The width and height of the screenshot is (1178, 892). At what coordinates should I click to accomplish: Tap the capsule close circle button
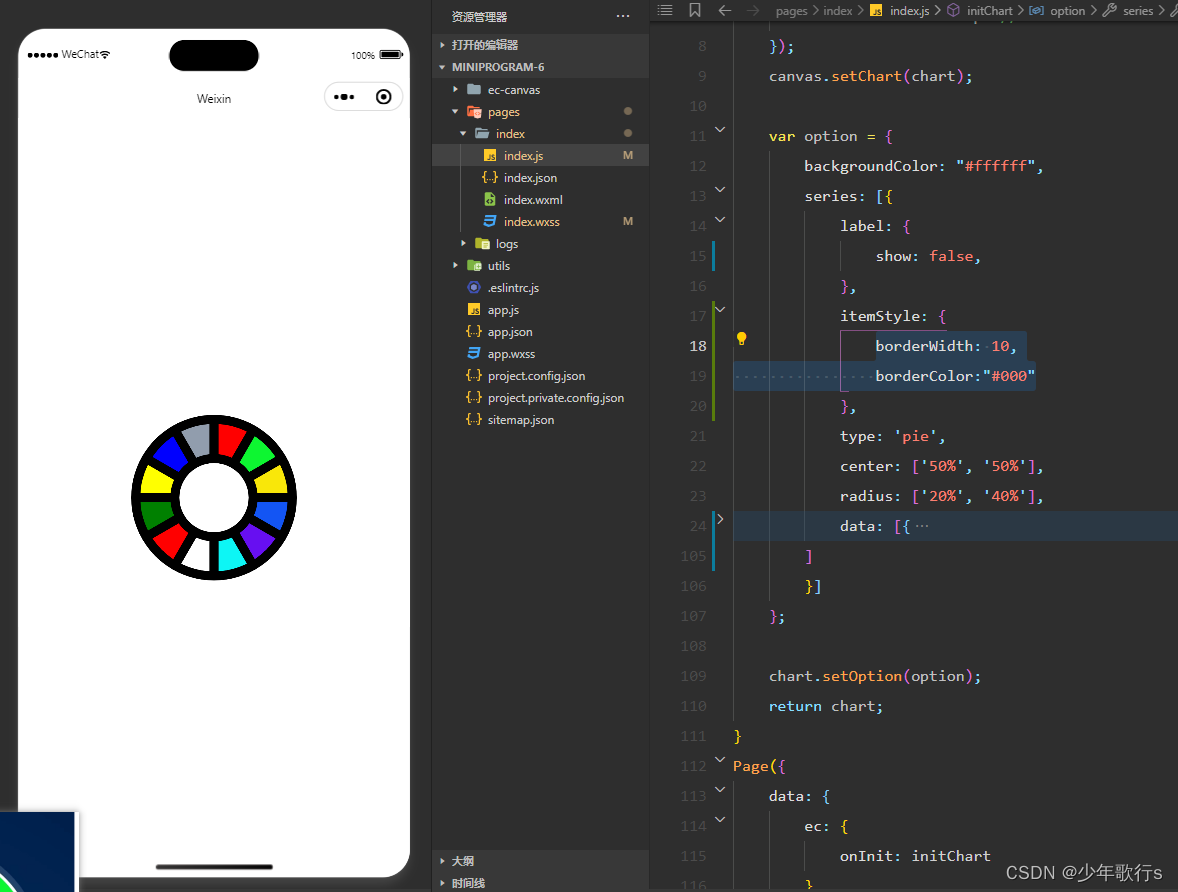click(x=384, y=97)
